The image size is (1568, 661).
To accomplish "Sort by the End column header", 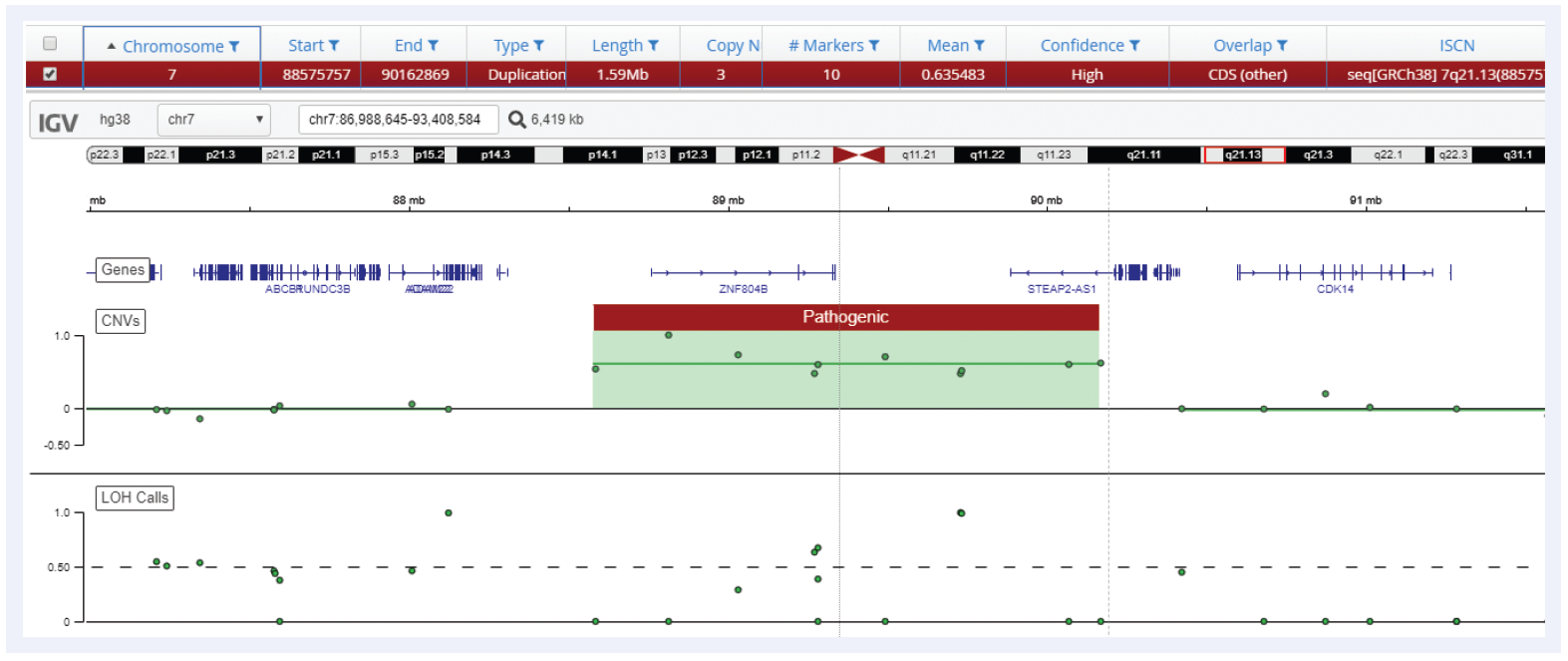I will coord(409,46).
